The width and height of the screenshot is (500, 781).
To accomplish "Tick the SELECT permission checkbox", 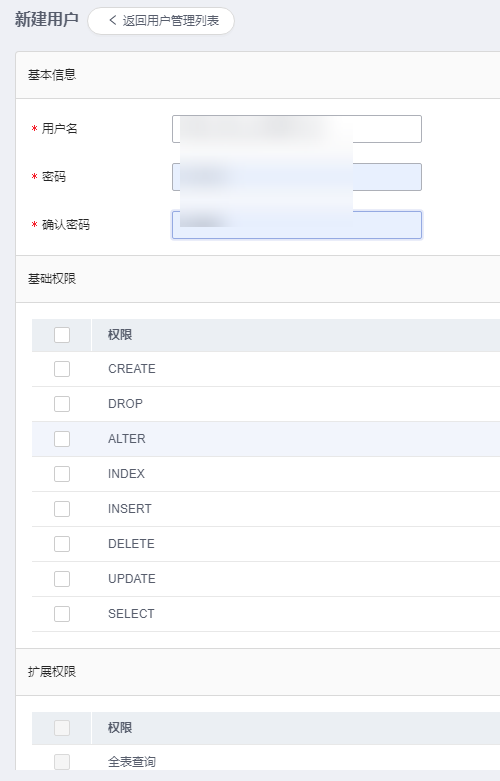I will click(62, 614).
